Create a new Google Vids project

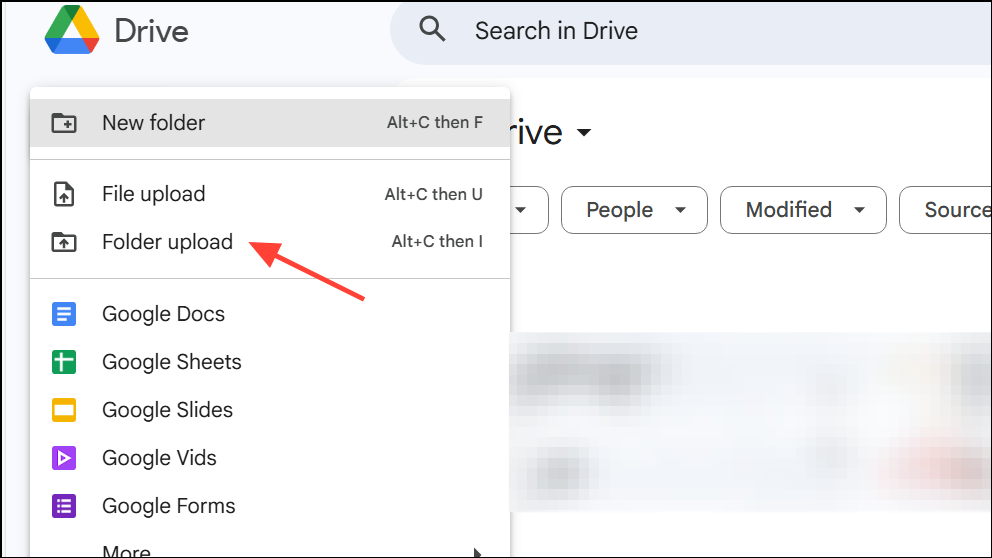pos(270,458)
